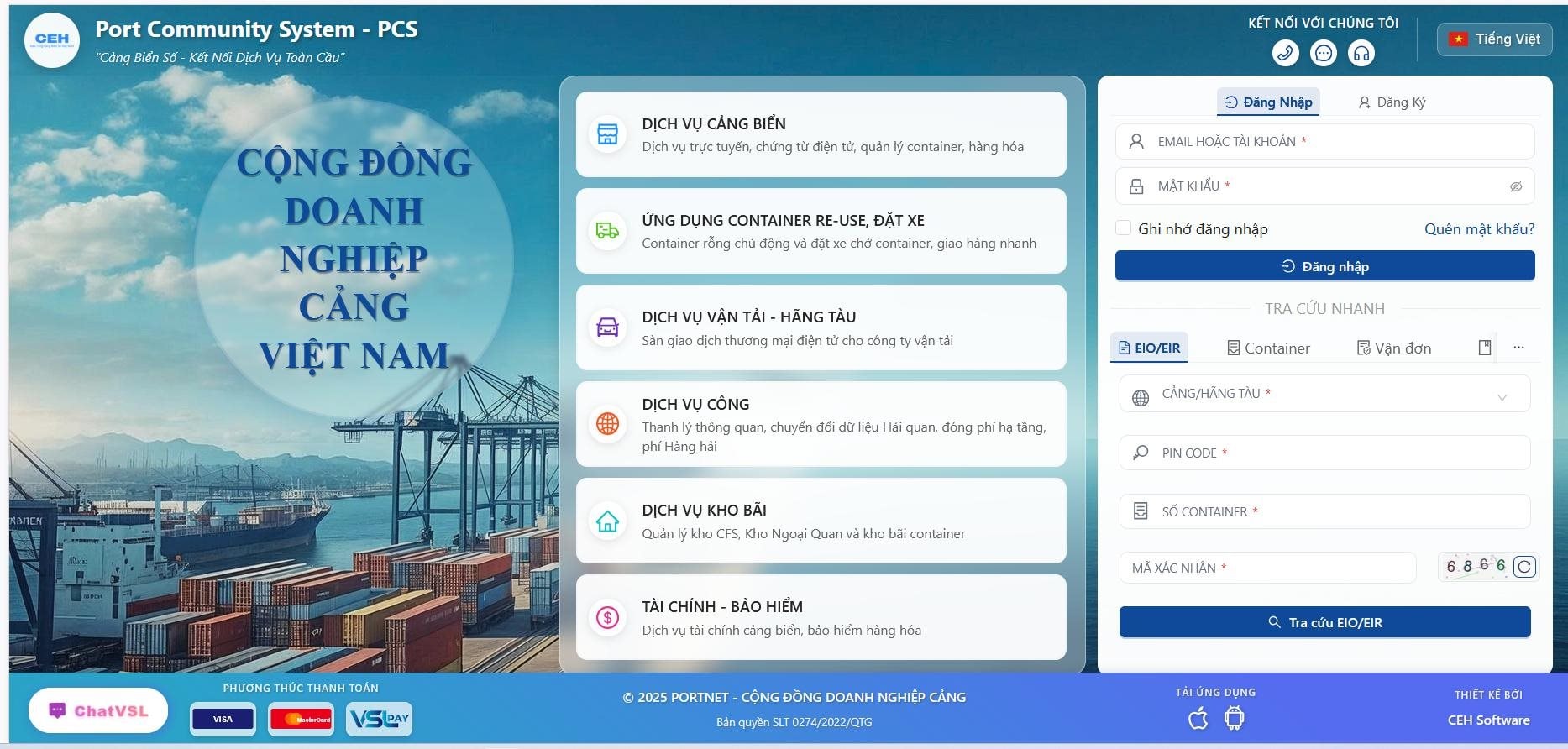Screen dimensions: 1568x749
Task: Toggle password visibility eye icon
Action: coord(1515,186)
